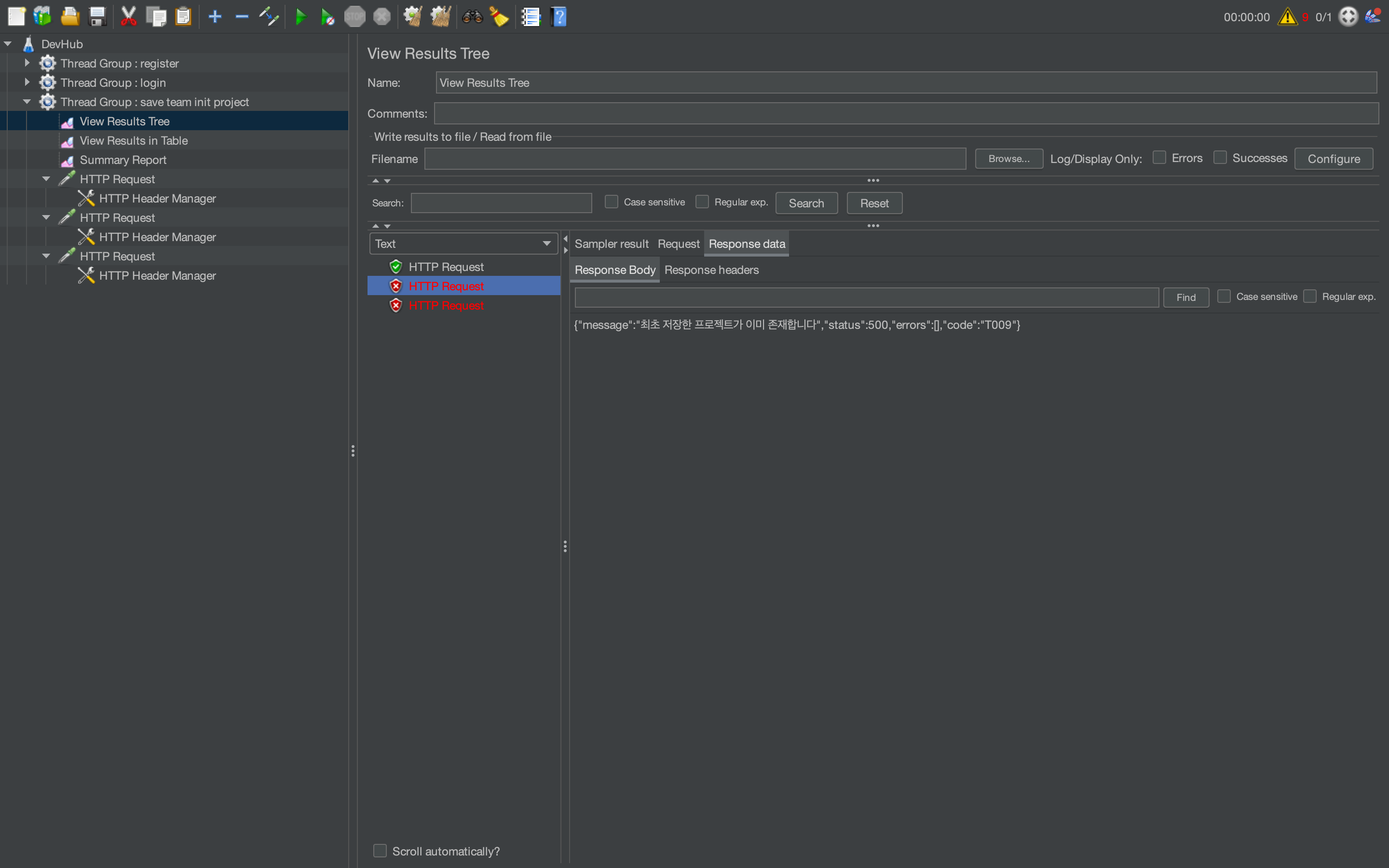1389x868 pixels.
Task: Click the Cut scissors icon
Action: 129,17
